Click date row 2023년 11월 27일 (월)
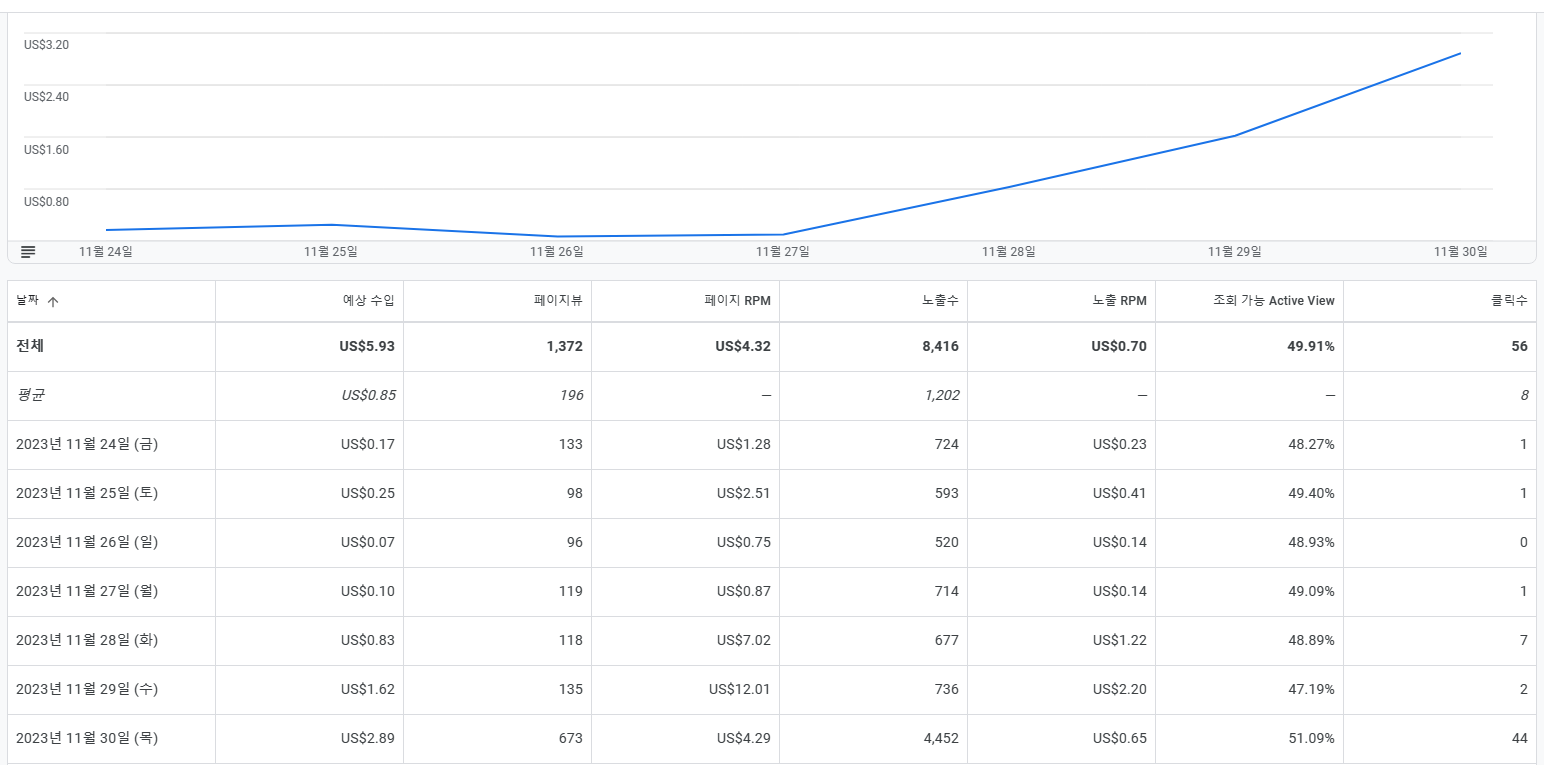The width and height of the screenshot is (1544, 765). pos(87,591)
